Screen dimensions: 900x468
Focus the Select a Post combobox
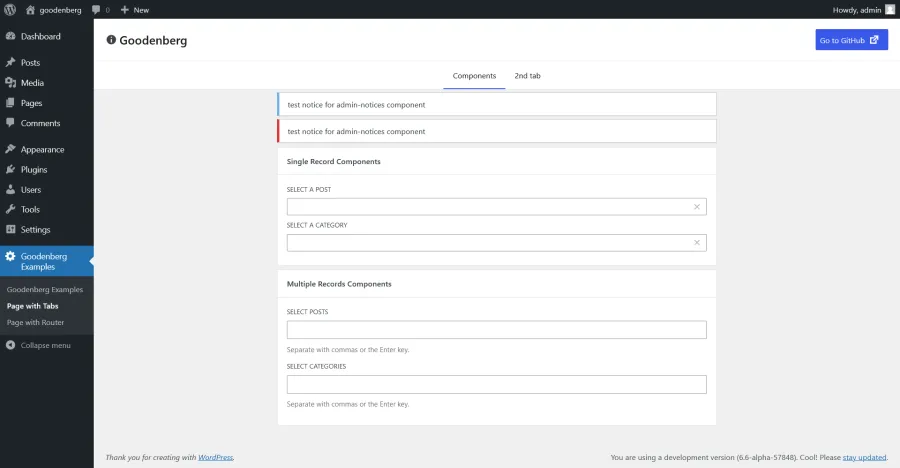pyautogui.click(x=496, y=207)
